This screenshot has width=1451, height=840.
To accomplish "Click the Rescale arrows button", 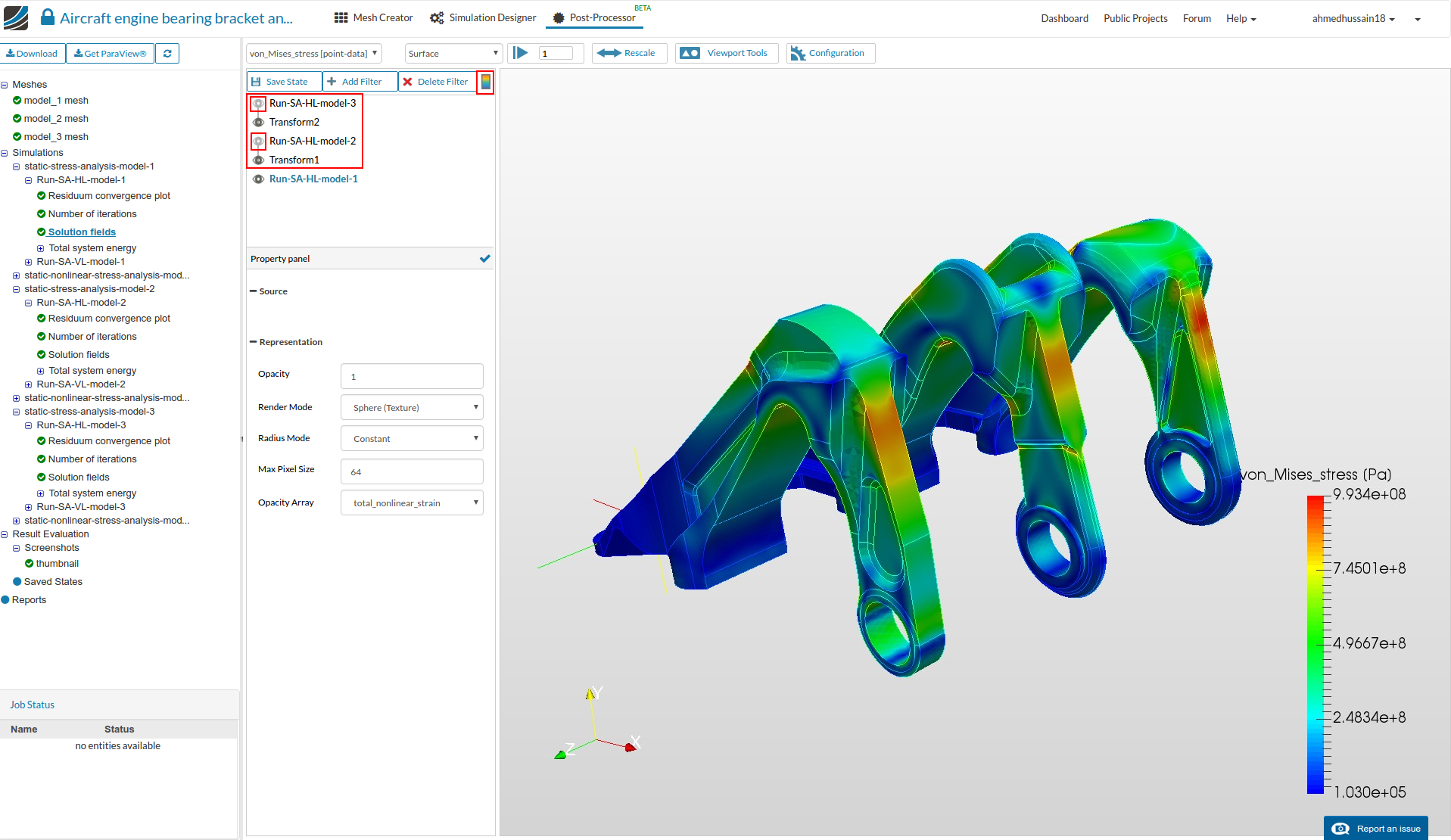I will [628, 53].
